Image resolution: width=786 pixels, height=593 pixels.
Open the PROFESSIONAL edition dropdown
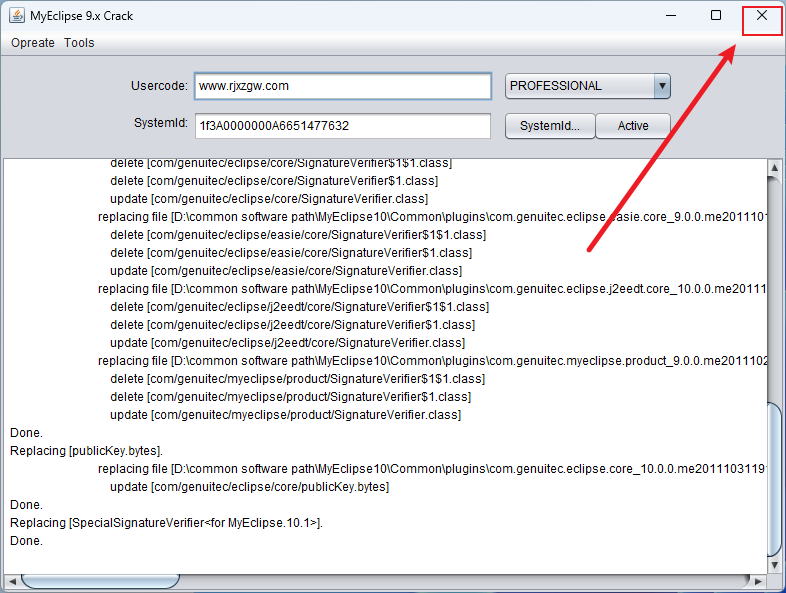pyautogui.click(x=587, y=86)
